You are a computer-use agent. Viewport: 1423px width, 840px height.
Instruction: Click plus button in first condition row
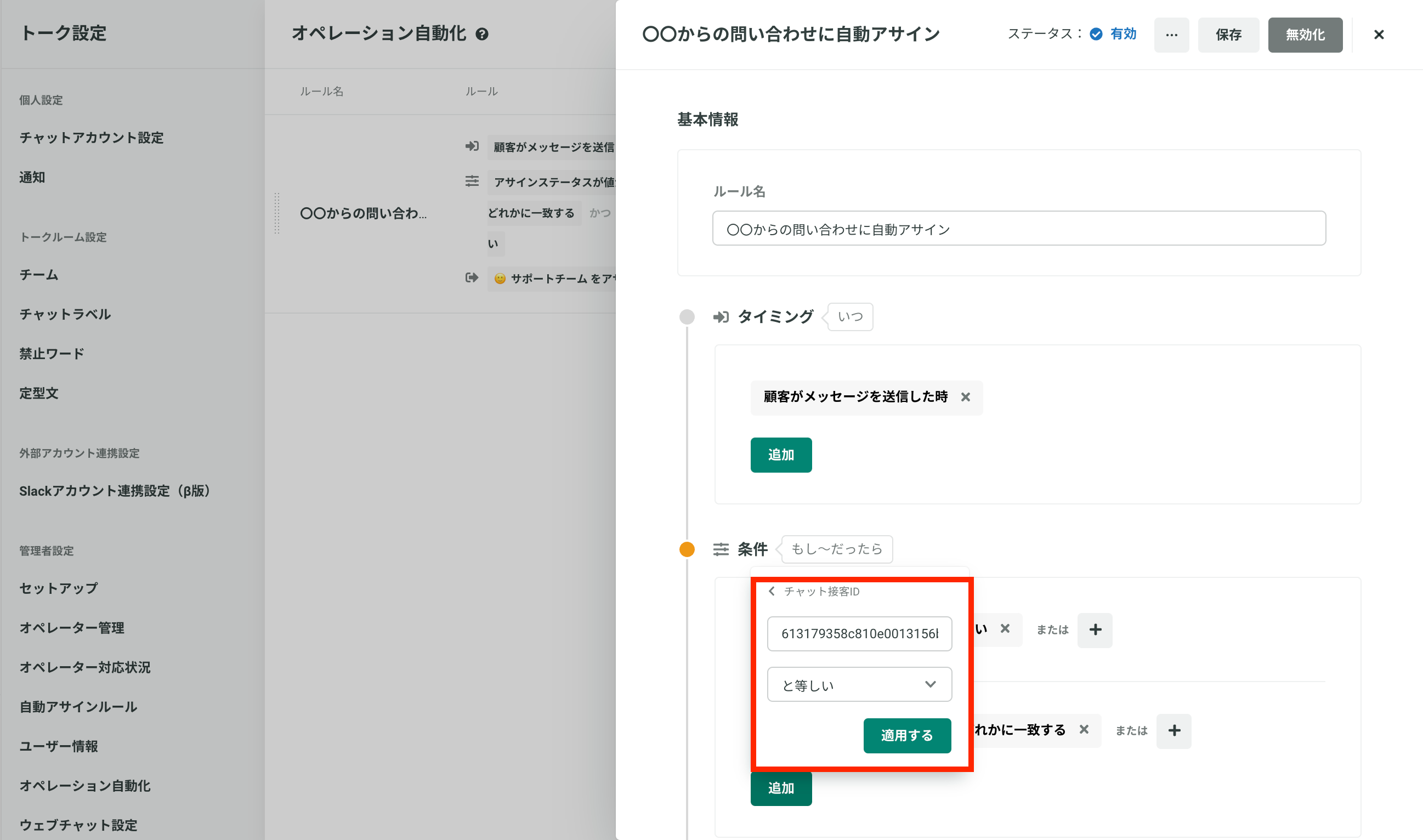[x=1095, y=629]
